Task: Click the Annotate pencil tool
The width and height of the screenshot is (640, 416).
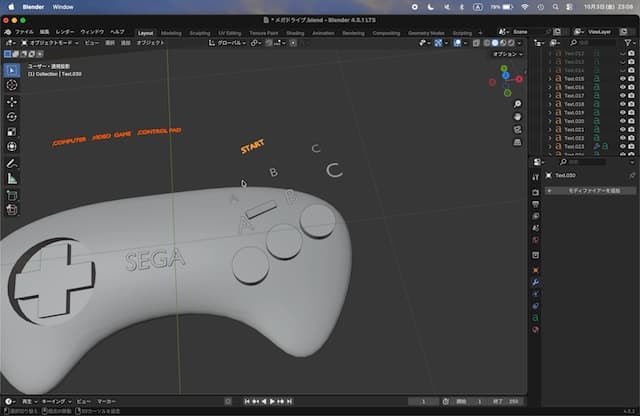Action: coord(12,163)
